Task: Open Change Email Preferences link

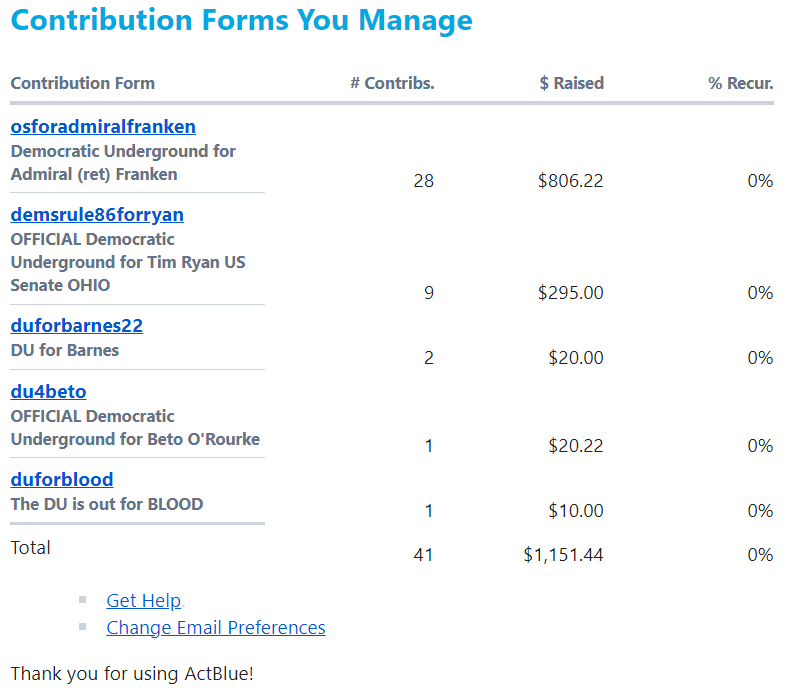Action: click(x=216, y=628)
